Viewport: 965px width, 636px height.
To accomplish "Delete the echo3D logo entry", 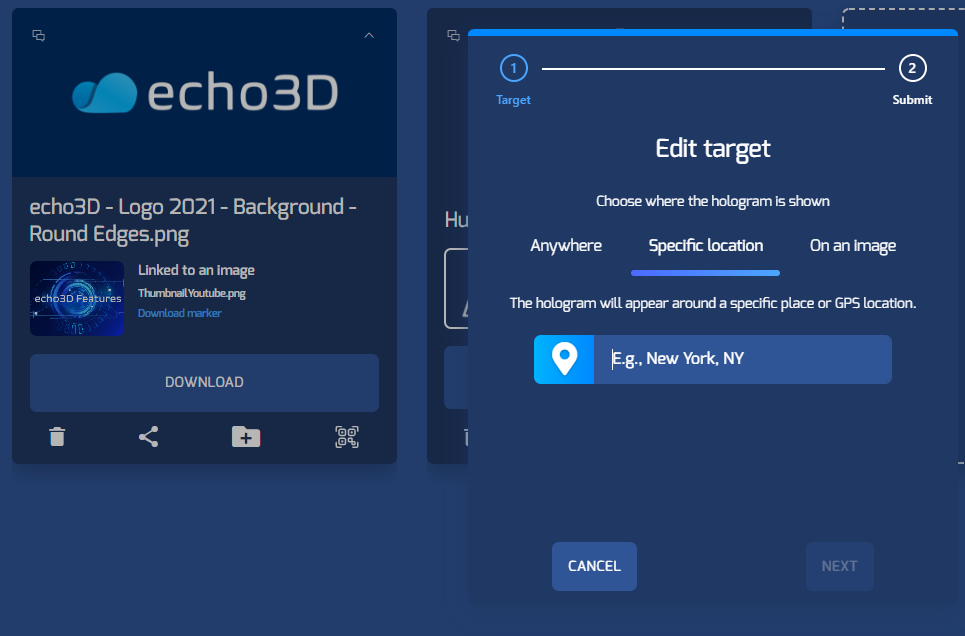I will click(x=57, y=436).
